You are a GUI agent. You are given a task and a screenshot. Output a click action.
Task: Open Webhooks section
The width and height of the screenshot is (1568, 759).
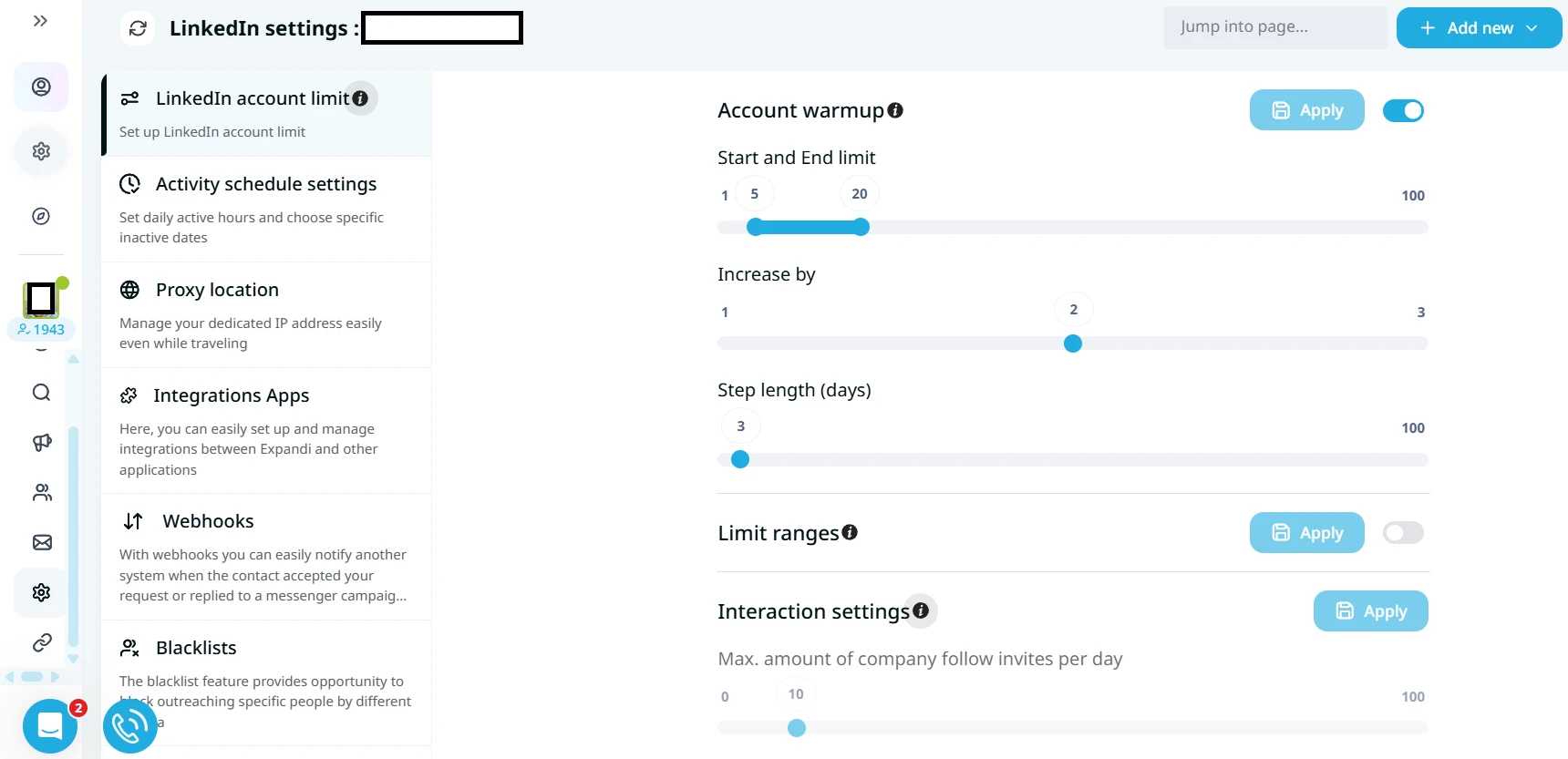click(266, 557)
